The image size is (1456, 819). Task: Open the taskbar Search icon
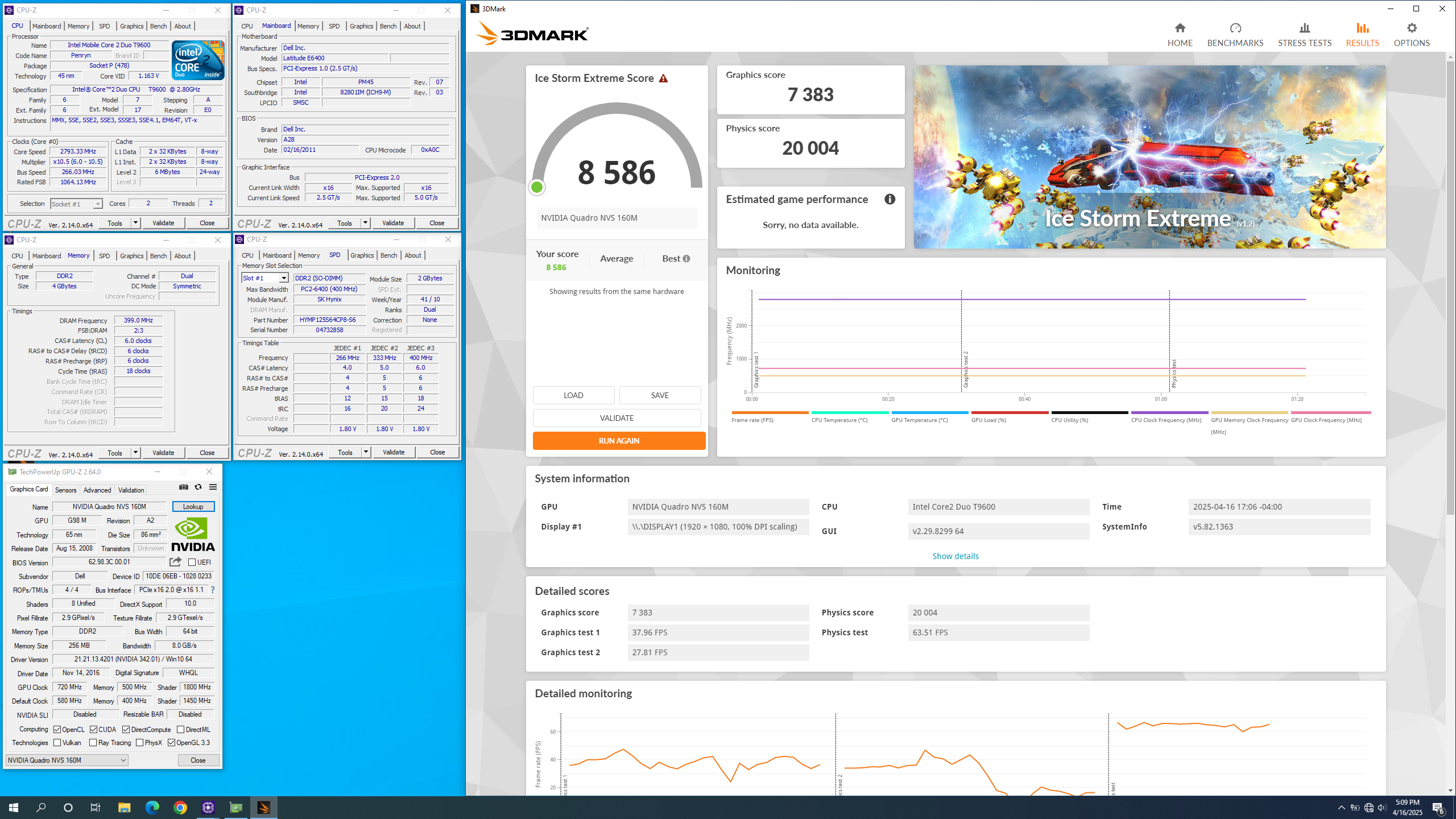coord(41,807)
